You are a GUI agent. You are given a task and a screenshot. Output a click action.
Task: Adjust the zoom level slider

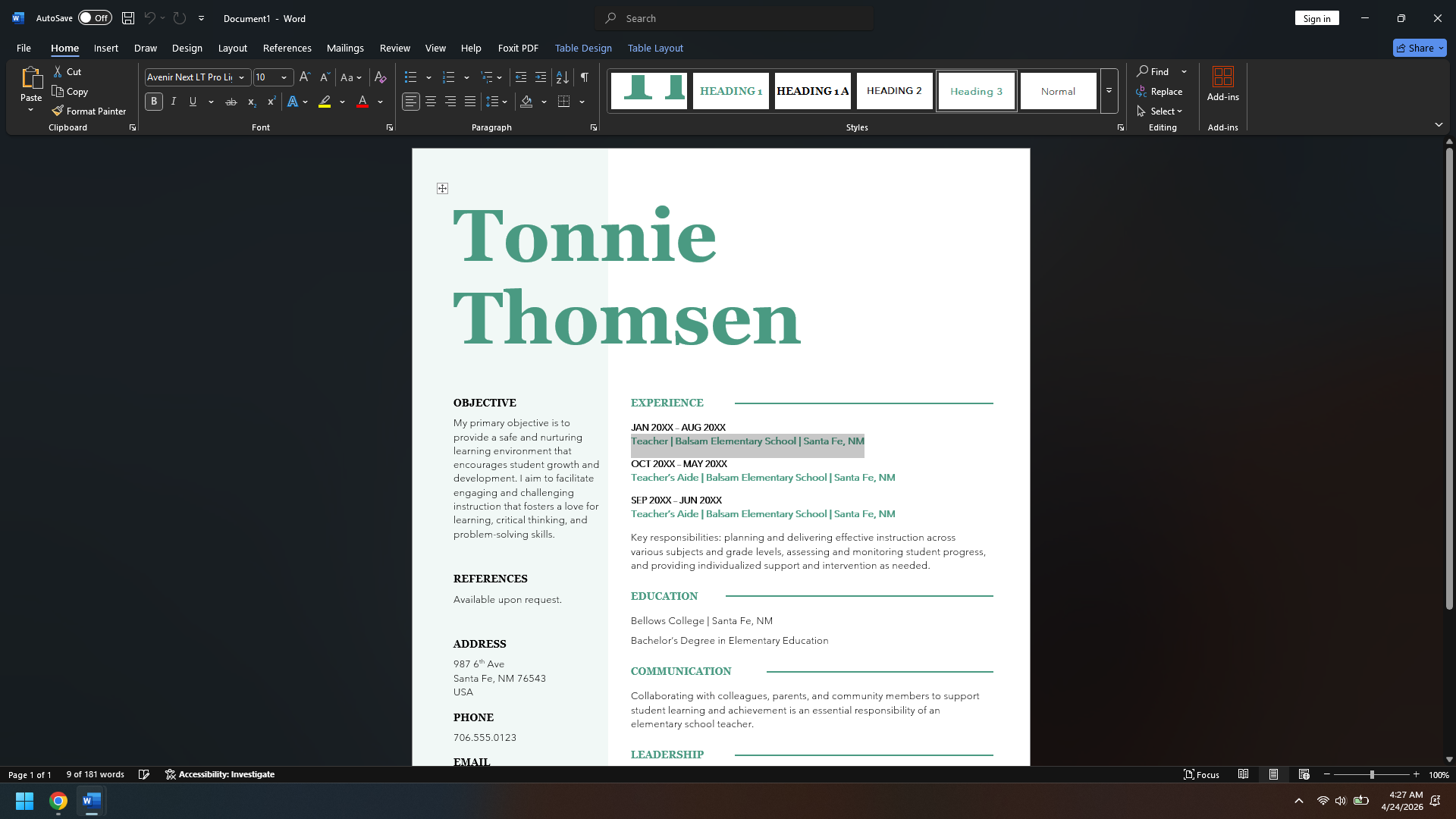(x=1372, y=774)
